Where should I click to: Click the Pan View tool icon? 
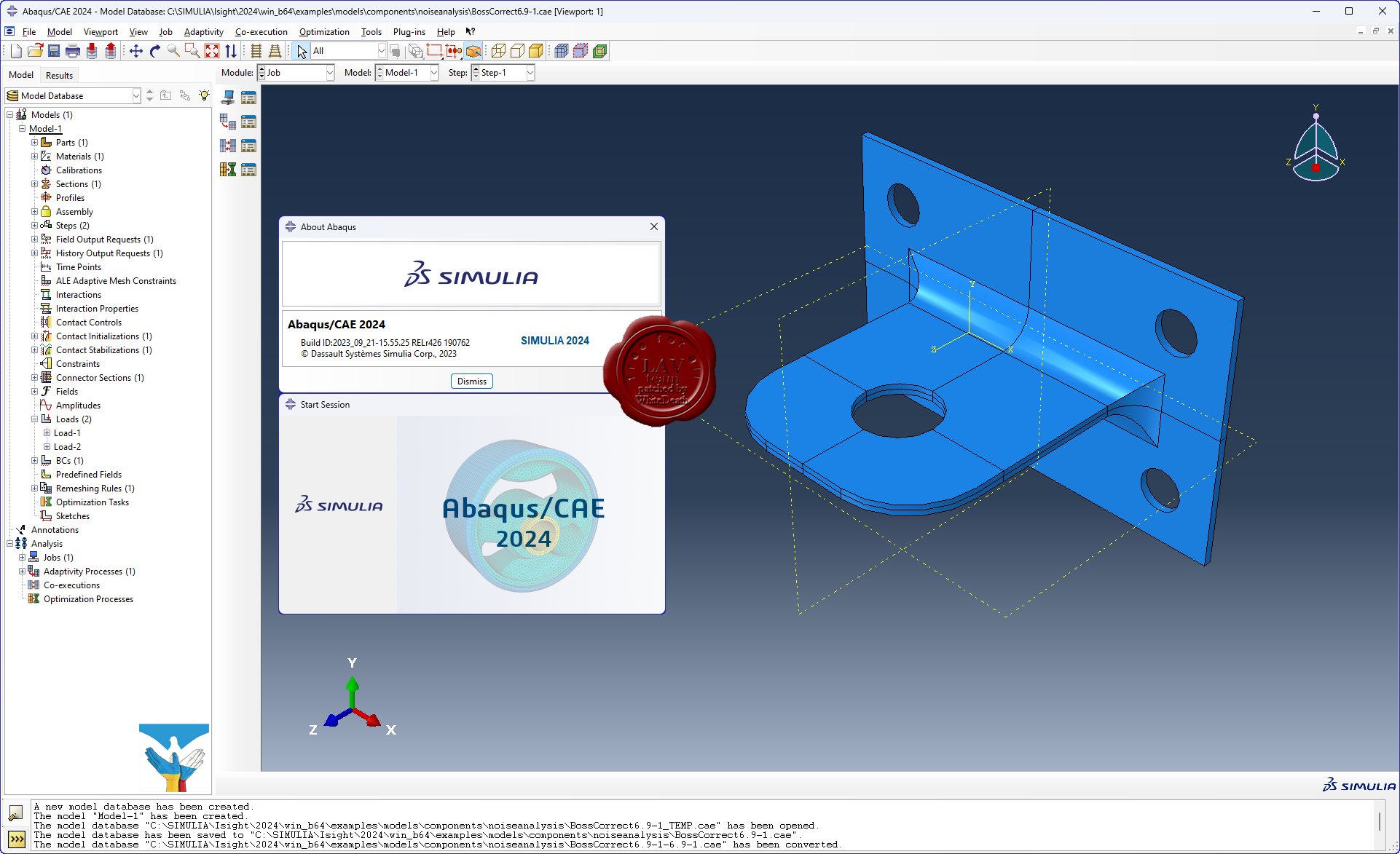(135, 51)
